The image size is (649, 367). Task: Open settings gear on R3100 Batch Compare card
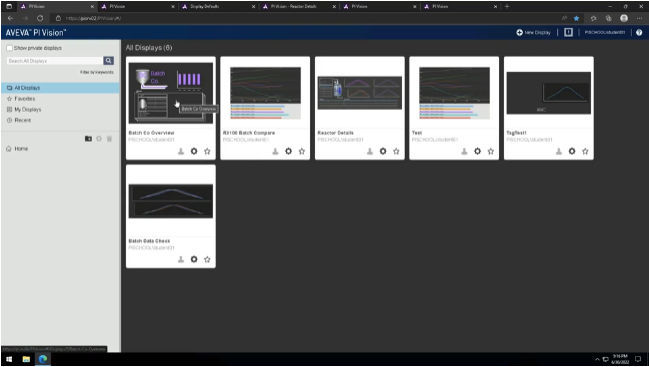288,151
